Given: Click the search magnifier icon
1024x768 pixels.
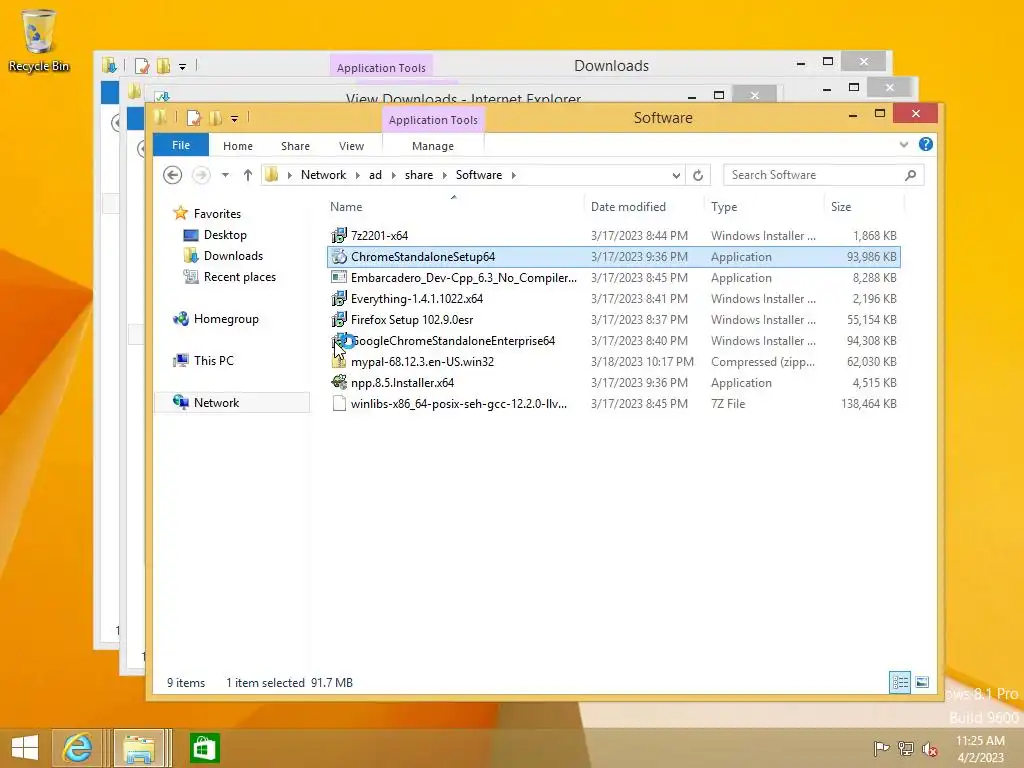Looking at the screenshot, I should [910, 175].
